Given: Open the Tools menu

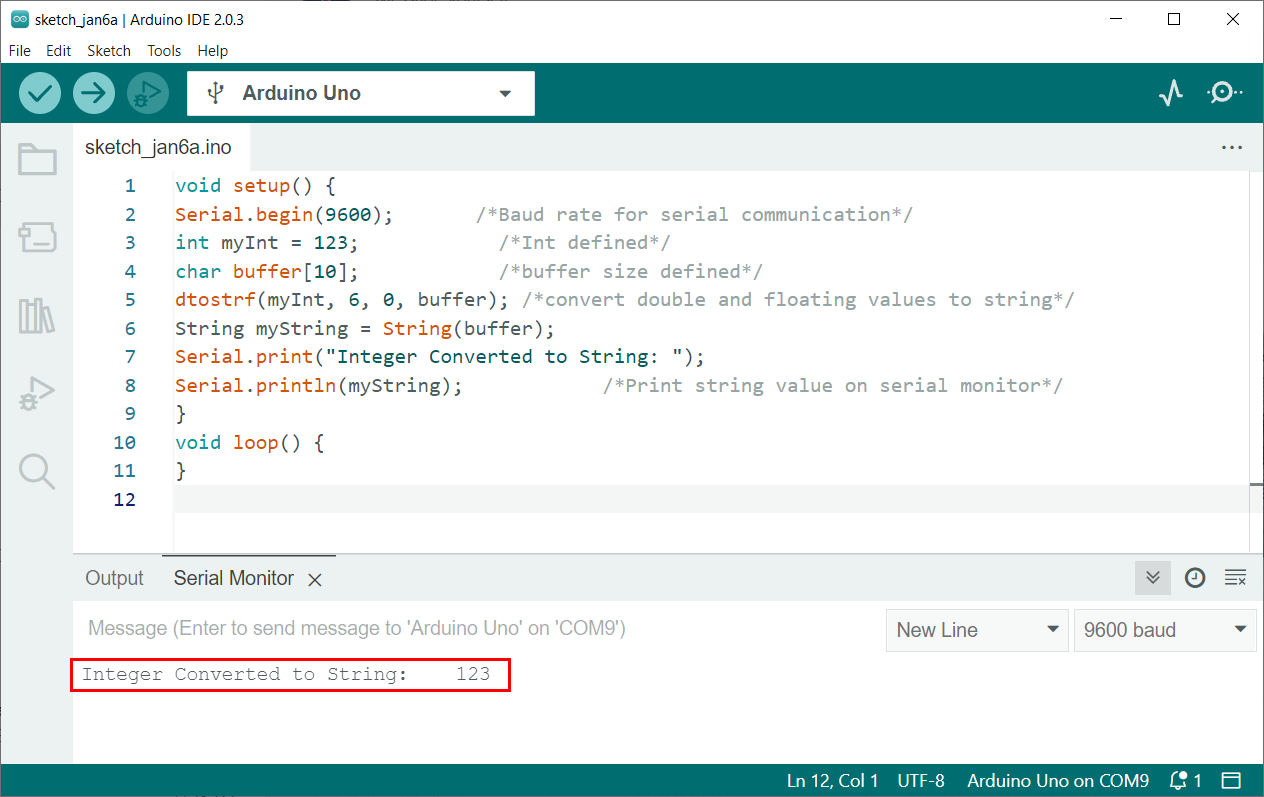Looking at the screenshot, I should (163, 51).
